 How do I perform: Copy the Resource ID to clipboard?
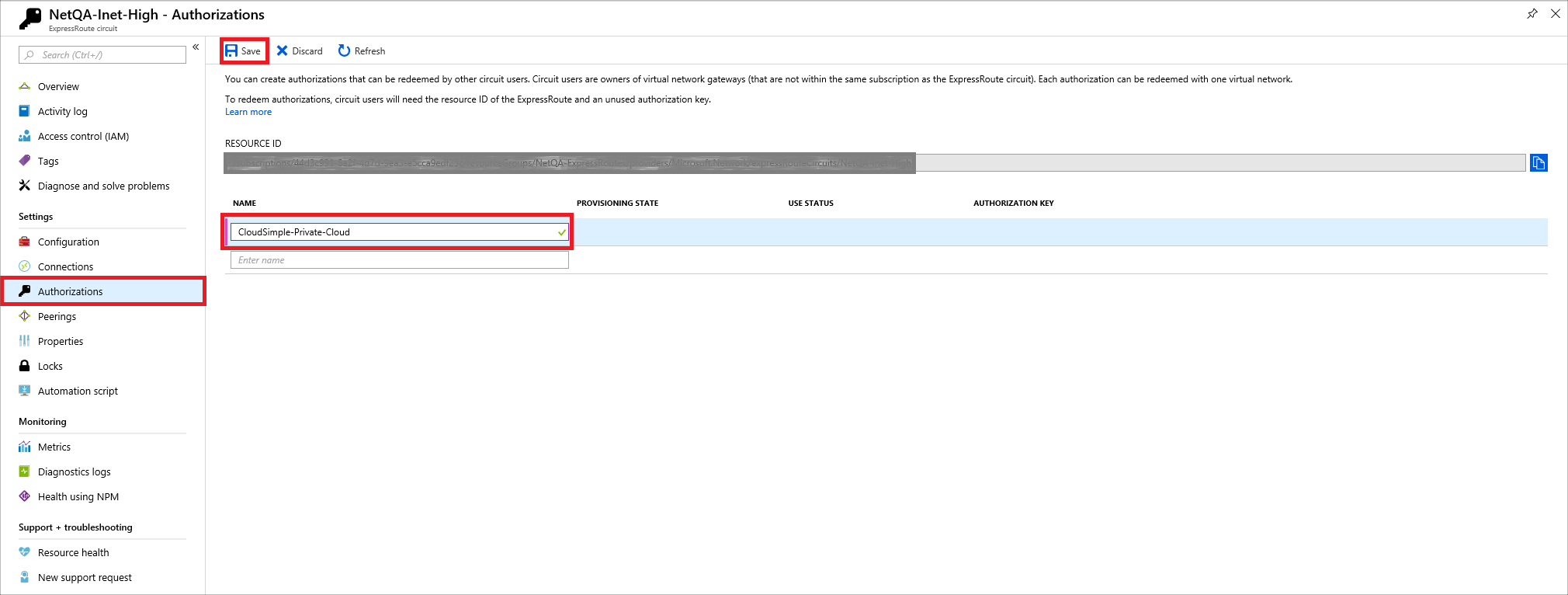[1539, 162]
